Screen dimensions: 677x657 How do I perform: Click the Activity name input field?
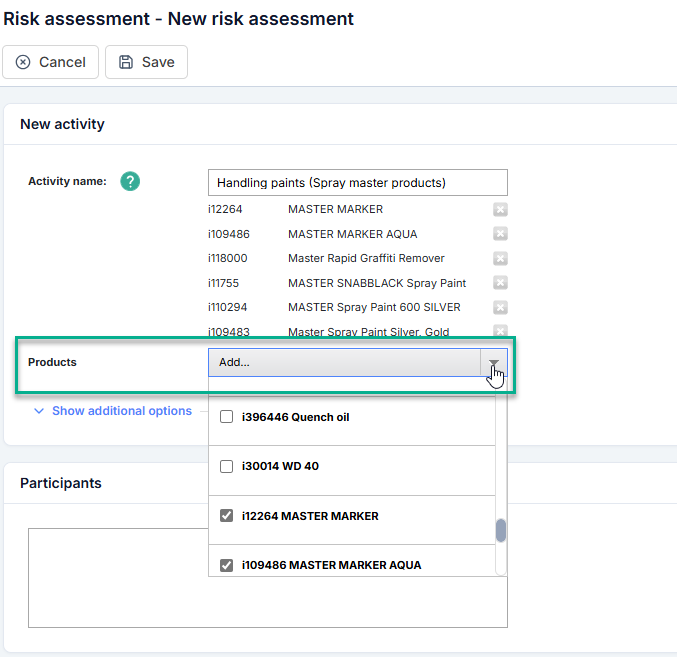[357, 183]
